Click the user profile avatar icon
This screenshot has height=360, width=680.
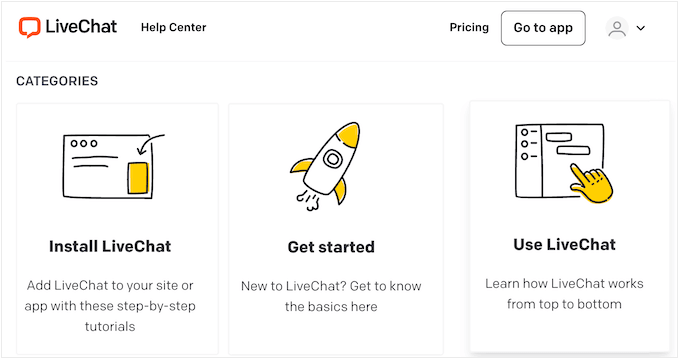[x=617, y=28]
